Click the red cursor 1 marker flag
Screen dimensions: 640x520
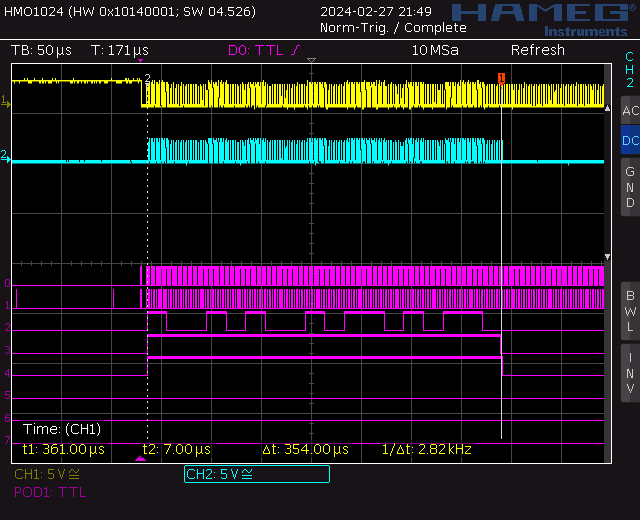pos(501,77)
